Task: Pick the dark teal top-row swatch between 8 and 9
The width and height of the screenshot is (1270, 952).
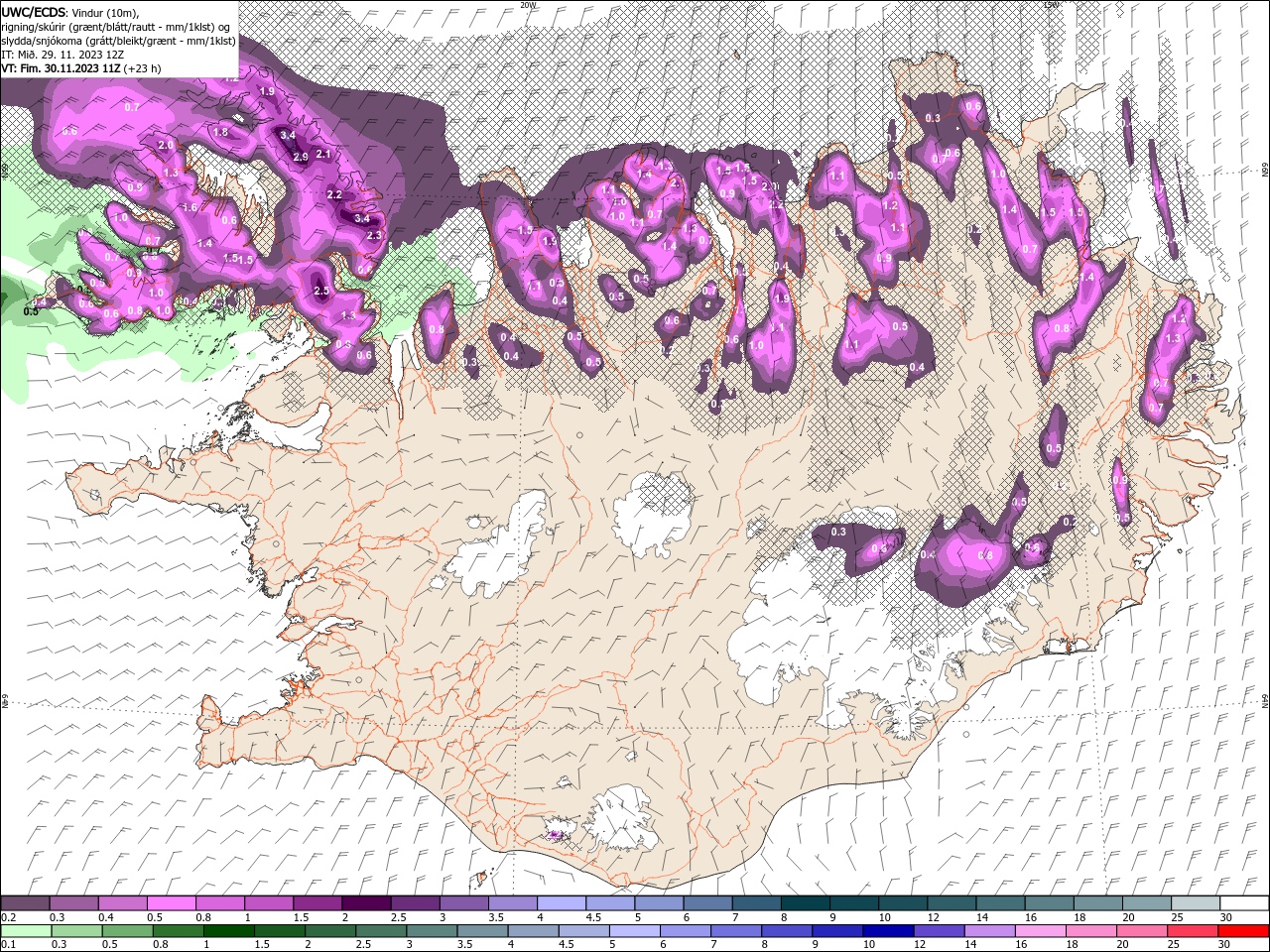Action: [x=806, y=903]
